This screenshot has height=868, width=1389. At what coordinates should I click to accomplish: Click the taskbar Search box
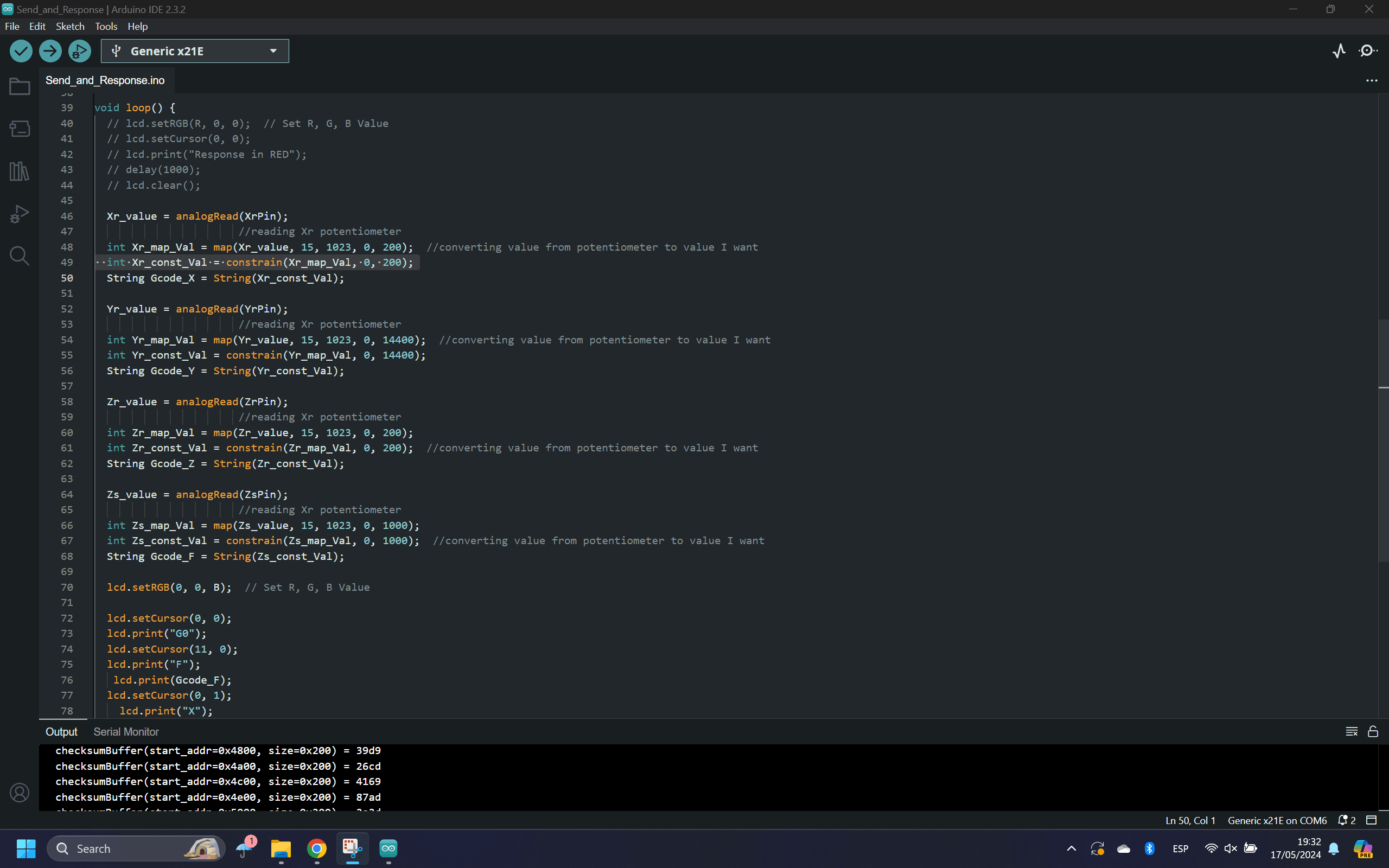pyautogui.click(x=136, y=848)
